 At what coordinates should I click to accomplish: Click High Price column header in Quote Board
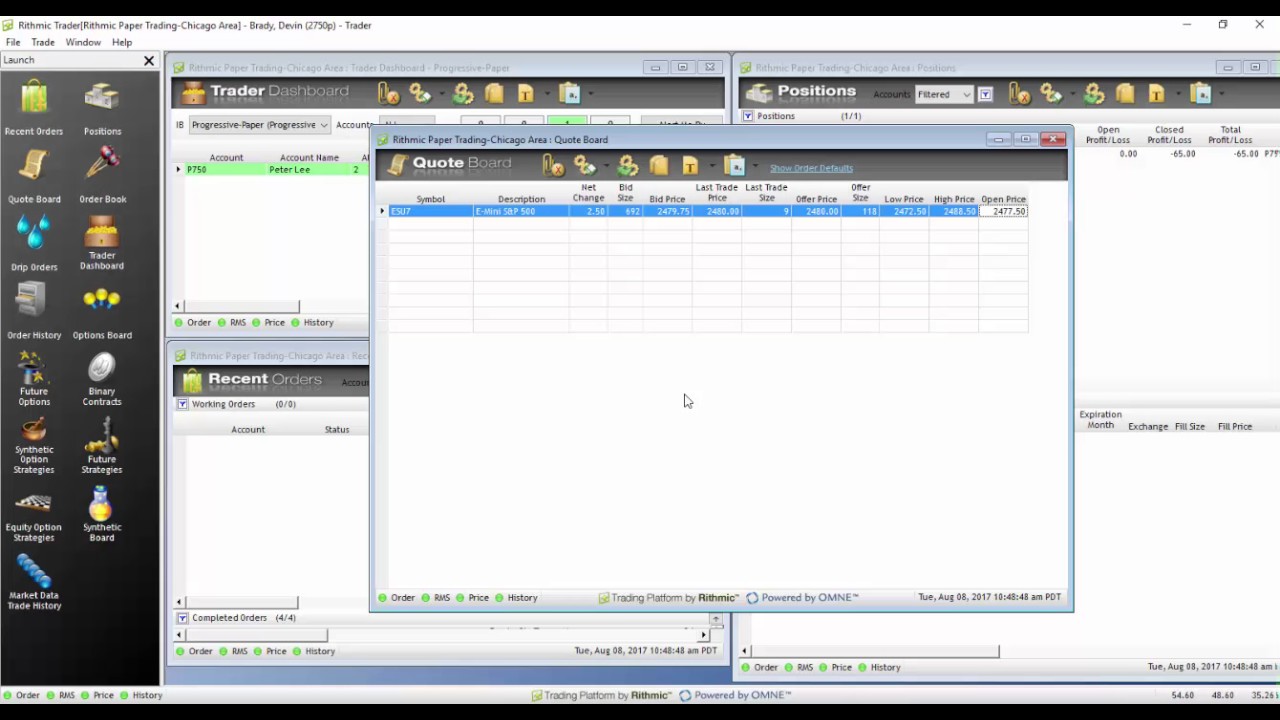click(954, 199)
